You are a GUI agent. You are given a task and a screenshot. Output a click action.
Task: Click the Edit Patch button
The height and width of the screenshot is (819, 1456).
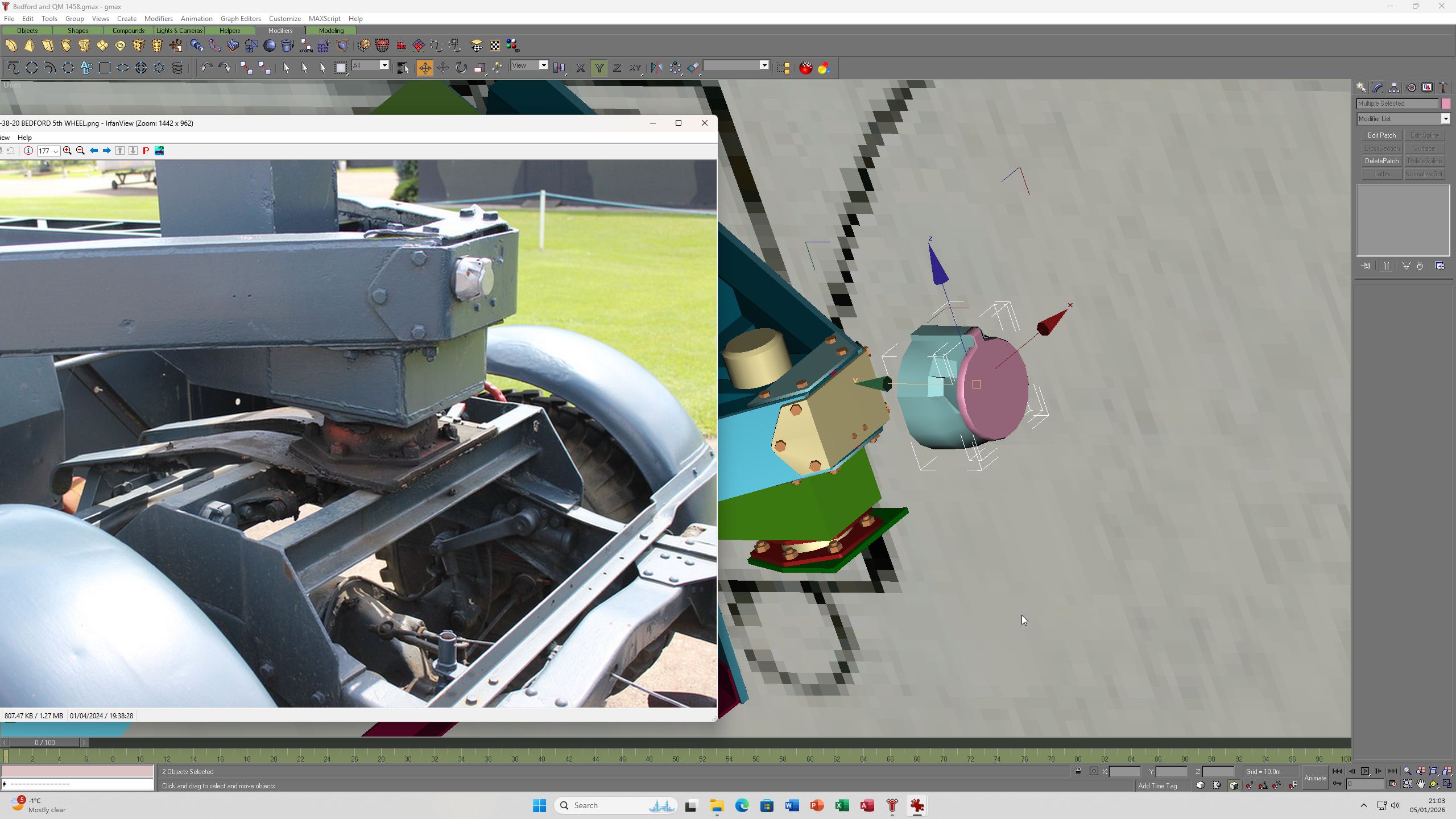pyautogui.click(x=1381, y=135)
